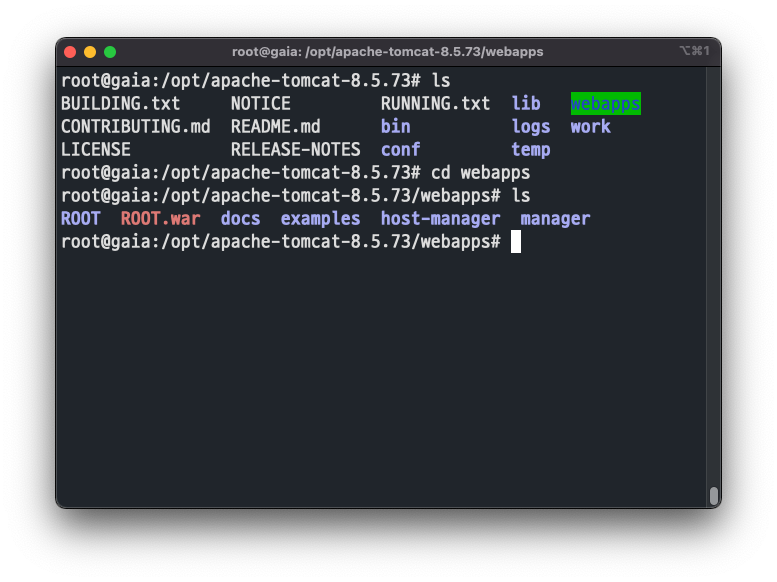This screenshot has height=582, width=777.
Task: Click the scrollbar thumb in terminal
Action: click(x=714, y=496)
